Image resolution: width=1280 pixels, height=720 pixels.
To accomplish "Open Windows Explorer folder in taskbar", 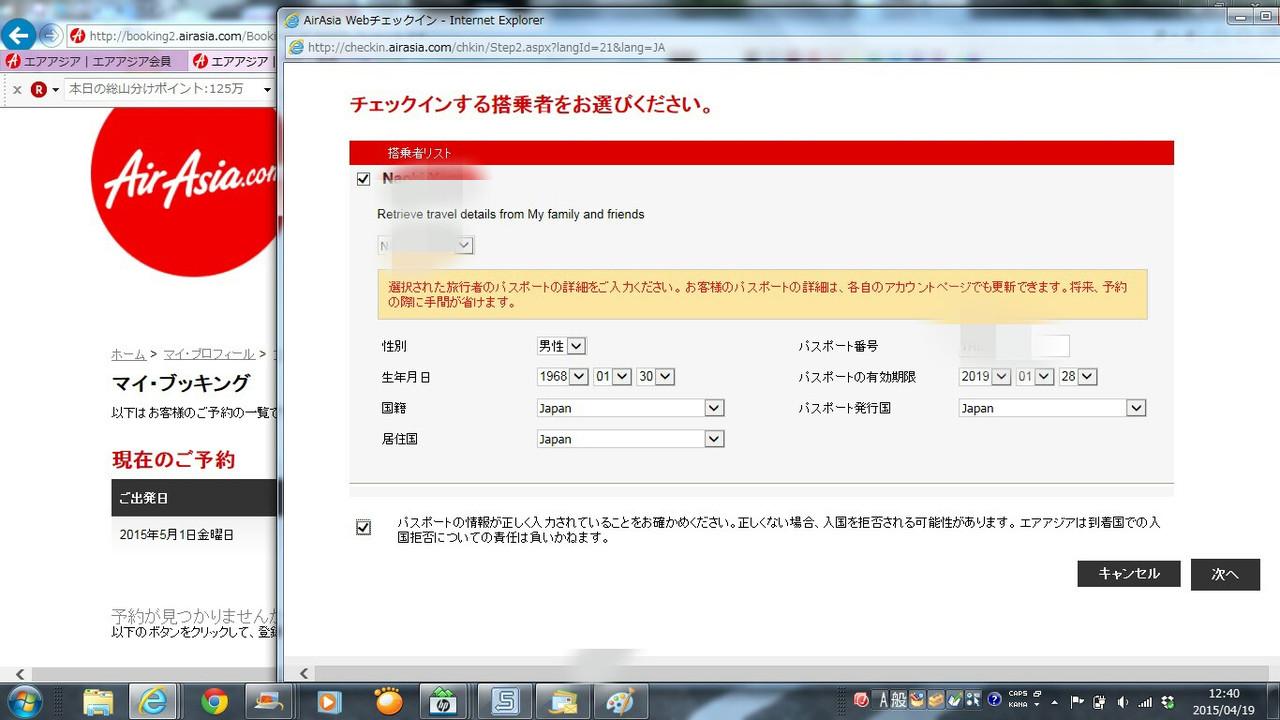I will pyautogui.click(x=98, y=702).
